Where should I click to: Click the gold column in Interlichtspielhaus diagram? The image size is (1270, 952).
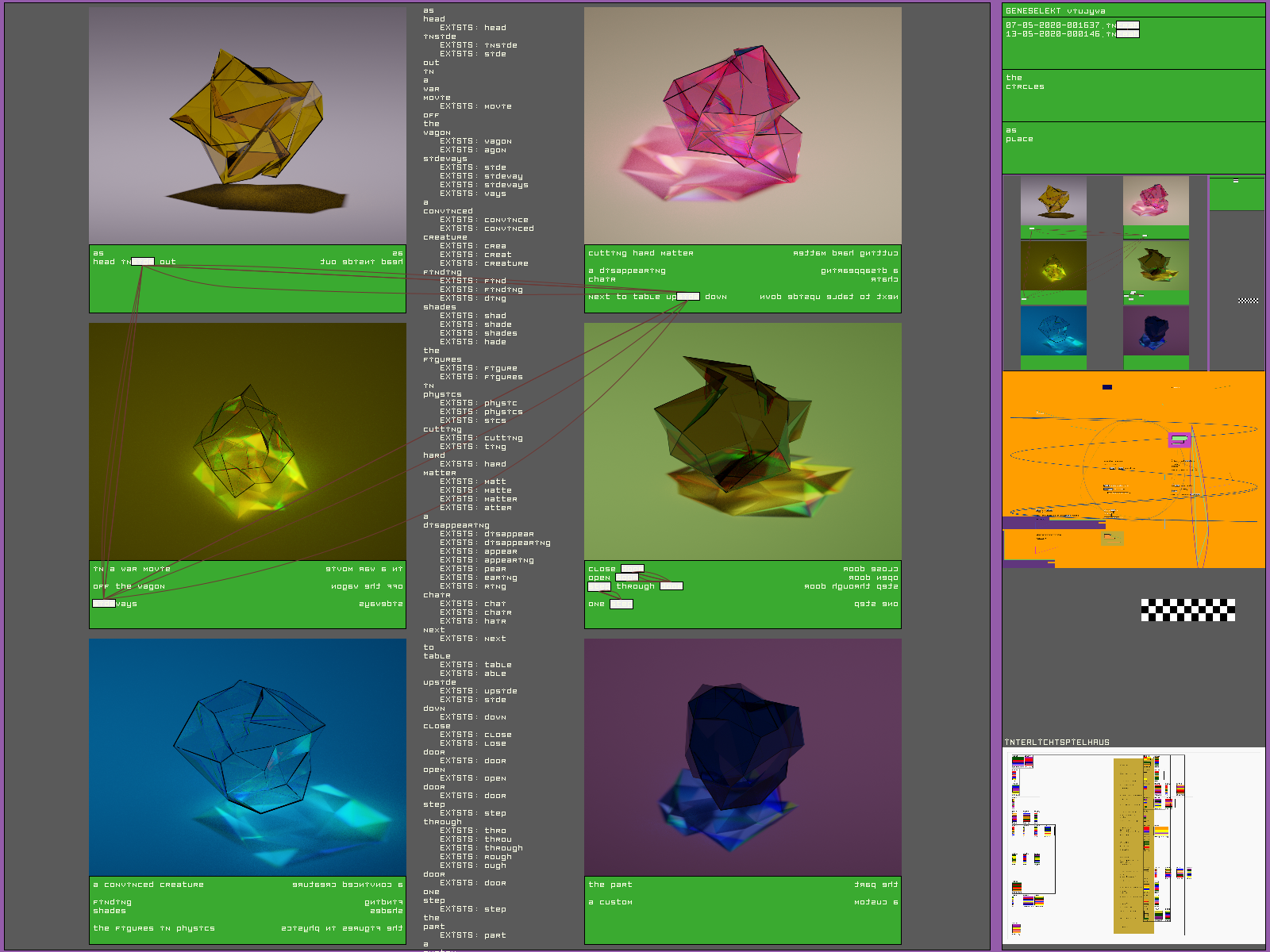point(1133,845)
